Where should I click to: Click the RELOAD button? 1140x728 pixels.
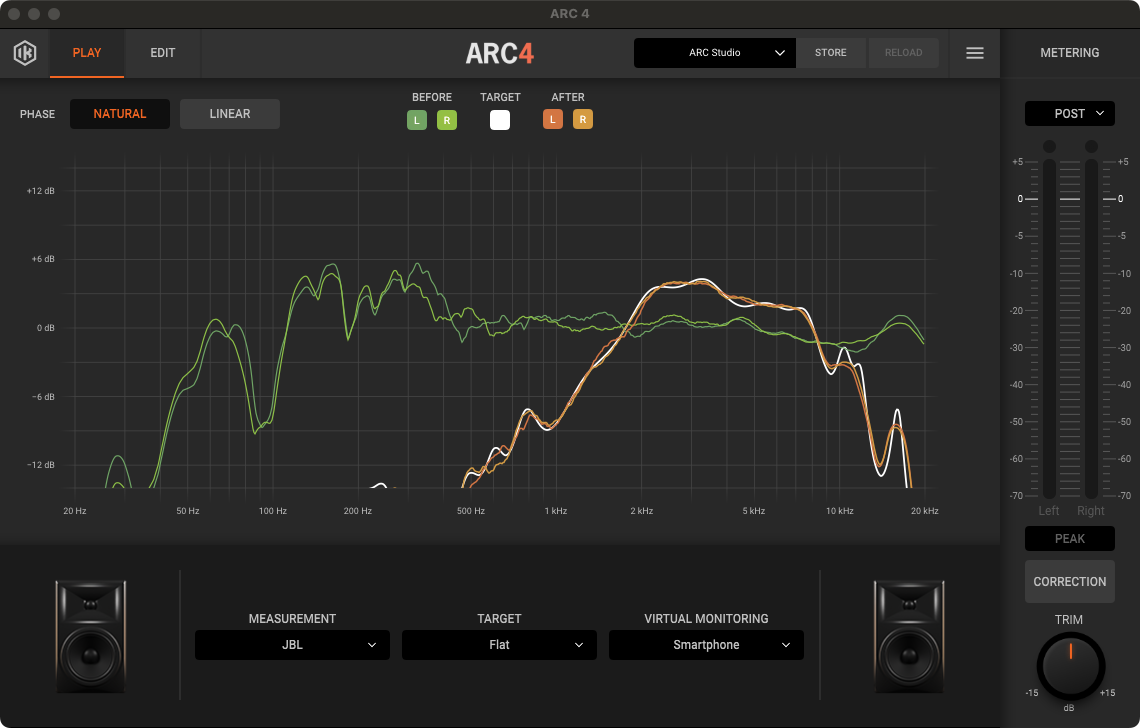[904, 53]
